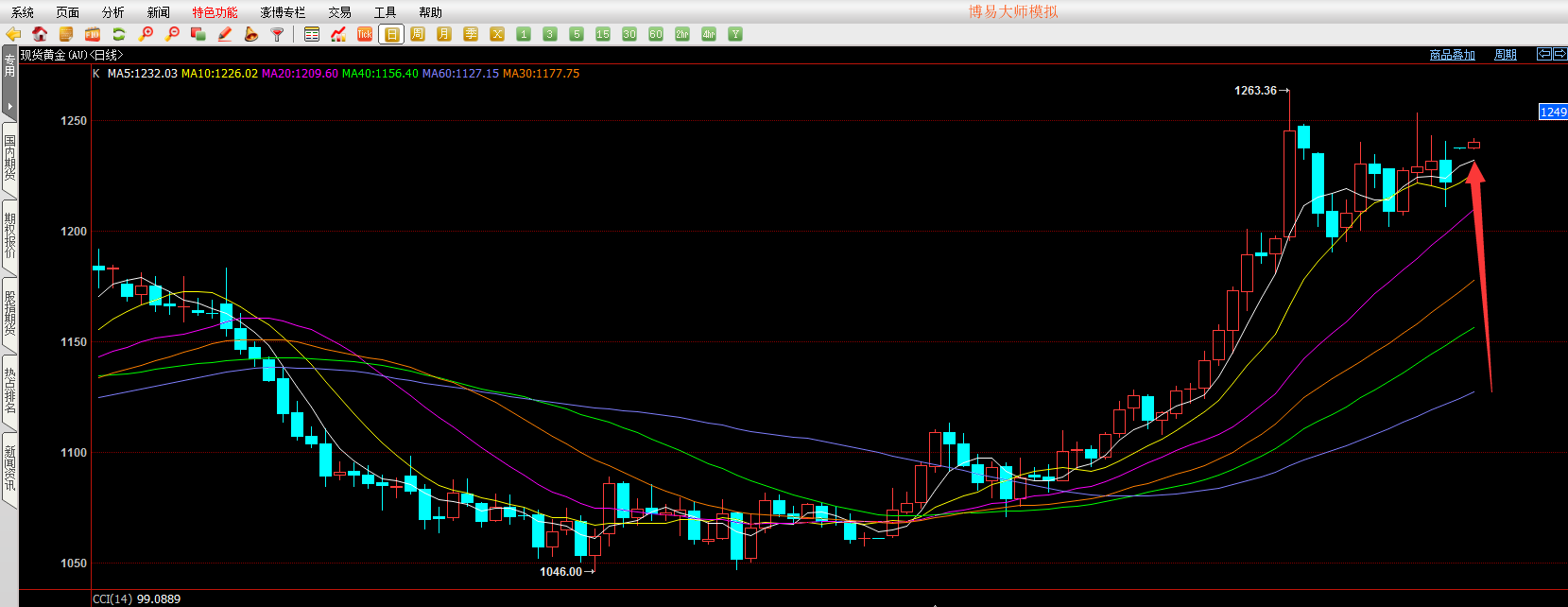Click the green refresh arrows icon
This screenshot has width=1568, height=607.
119,34
